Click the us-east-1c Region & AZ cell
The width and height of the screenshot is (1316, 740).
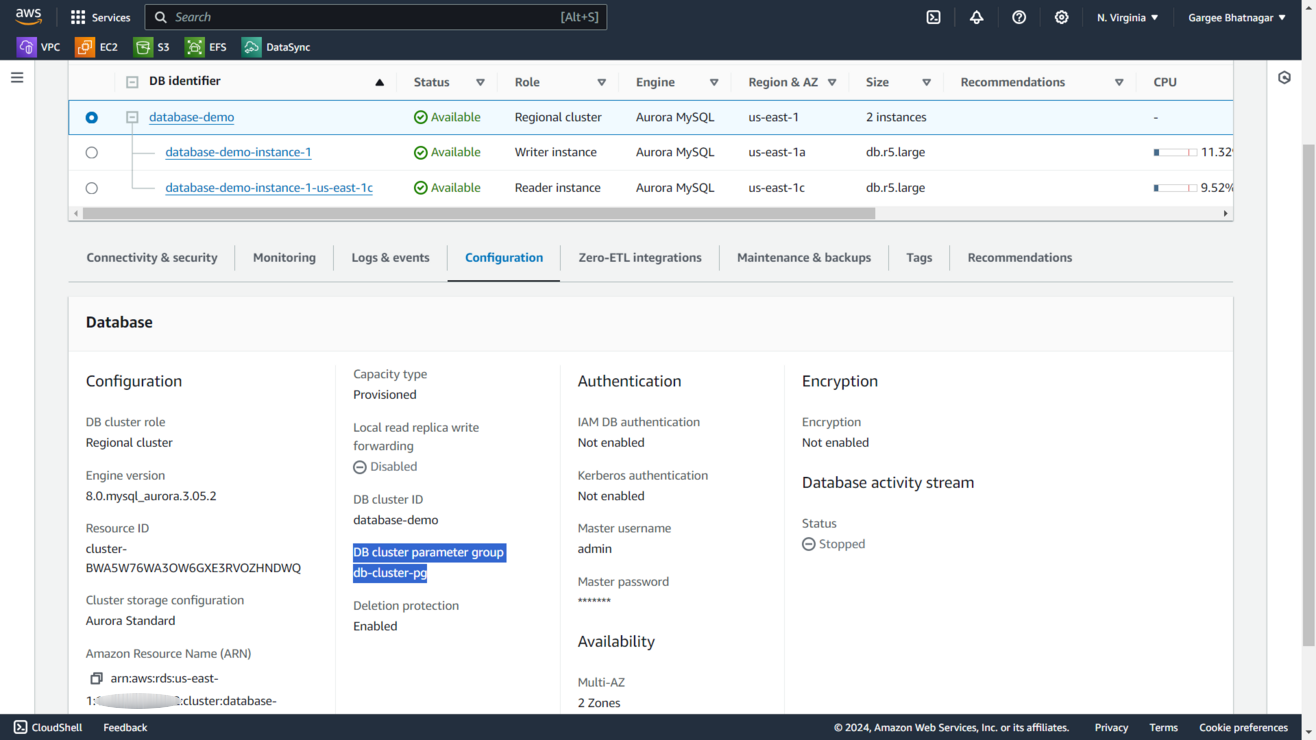point(777,187)
